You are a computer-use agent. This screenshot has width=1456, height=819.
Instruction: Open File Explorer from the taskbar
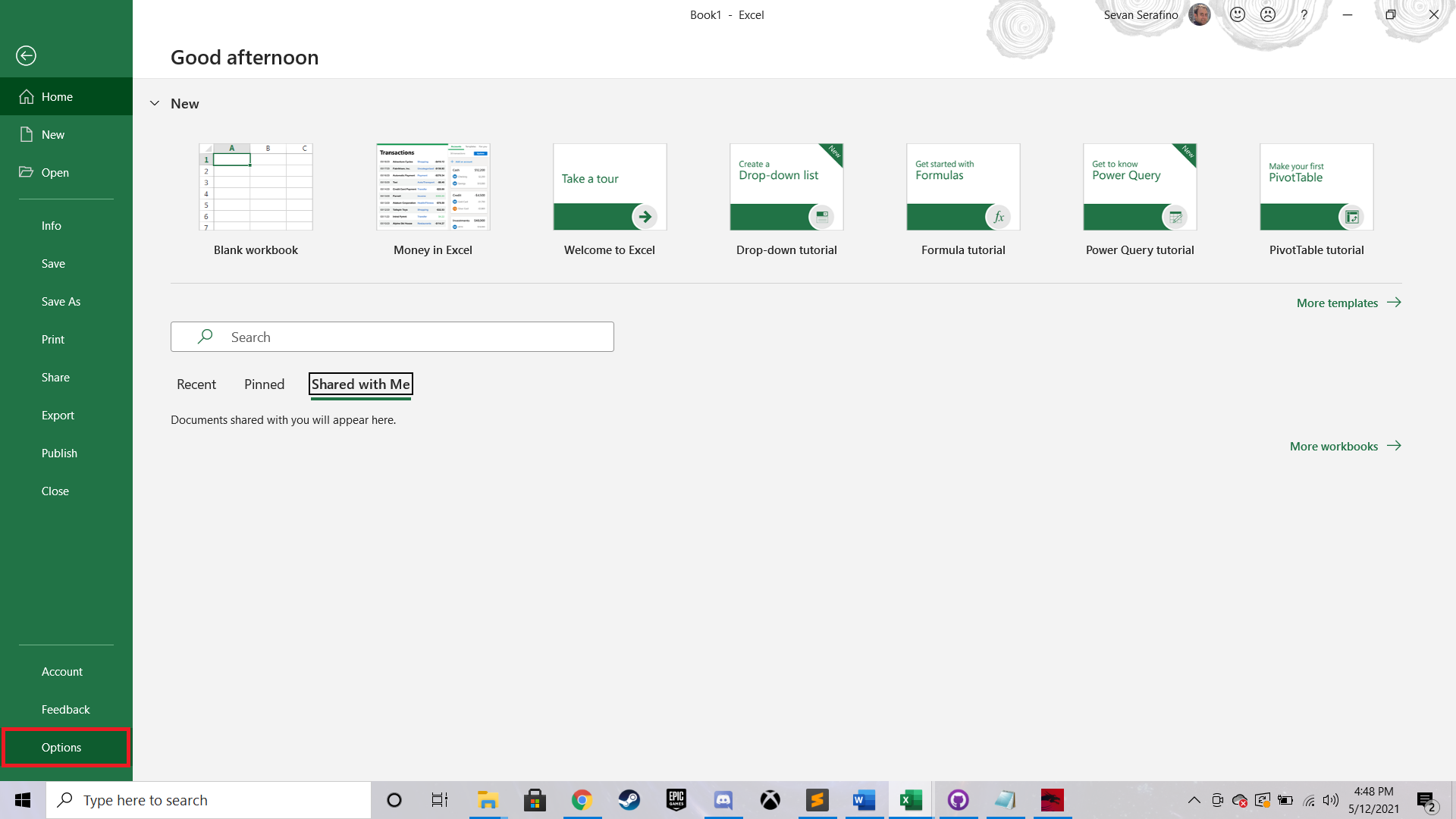point(487,800)
